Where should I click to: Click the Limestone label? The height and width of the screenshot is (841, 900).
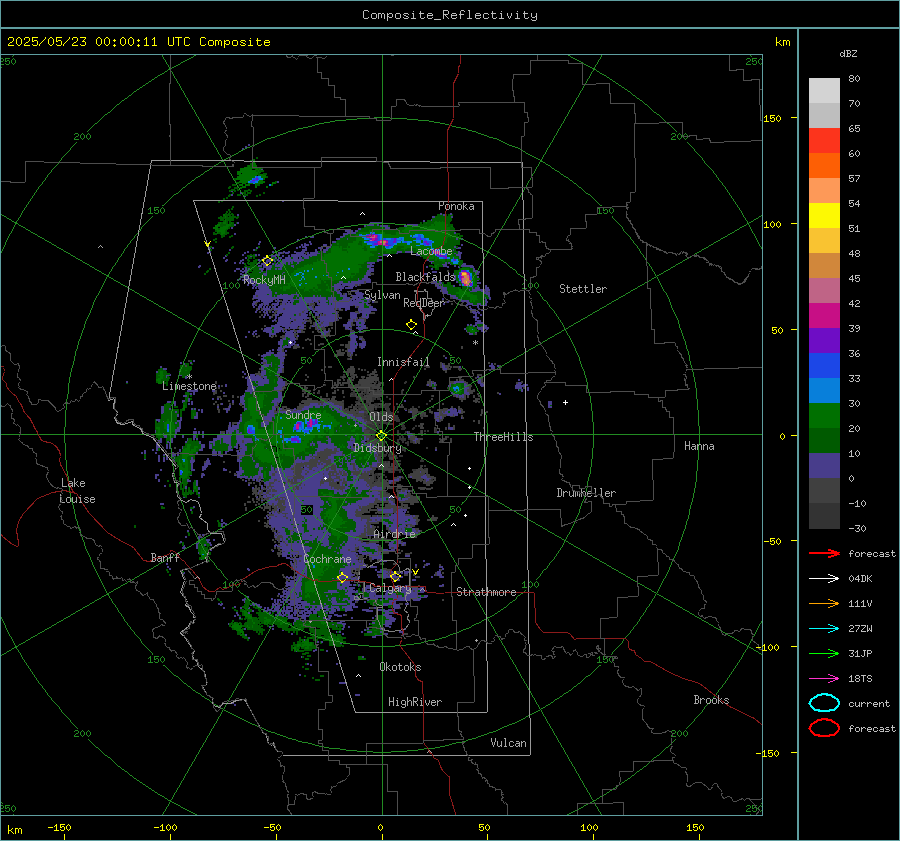189,386
